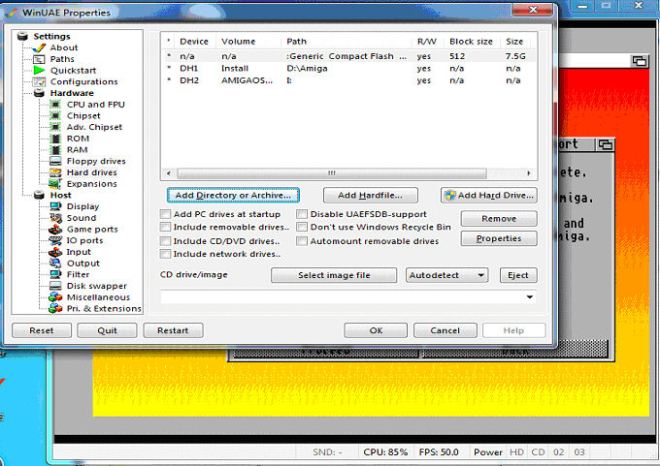The width and height of the screenshot is (660, 466).
Task: Toggle Don't use Windows Recycle Bin
Action: pyautogui.click(x=302, y=227)
